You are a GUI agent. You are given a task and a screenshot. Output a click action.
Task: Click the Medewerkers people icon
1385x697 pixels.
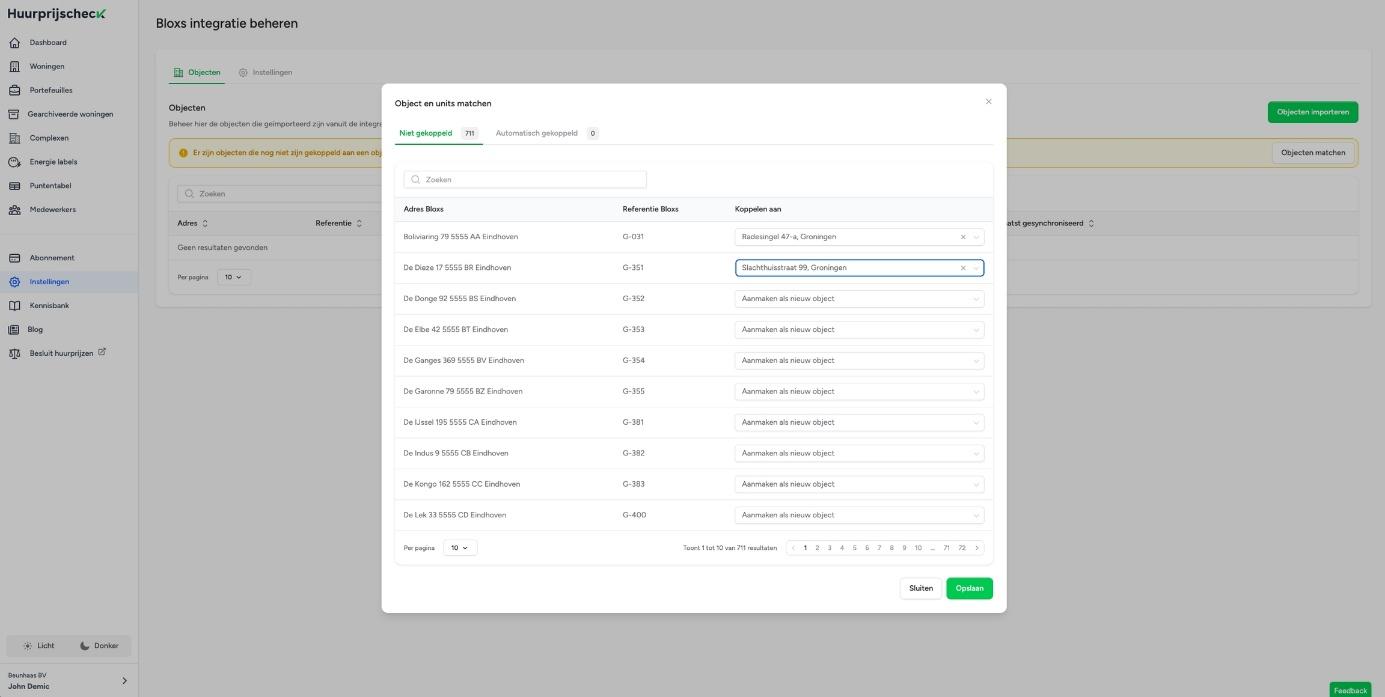tap(14, 210)
